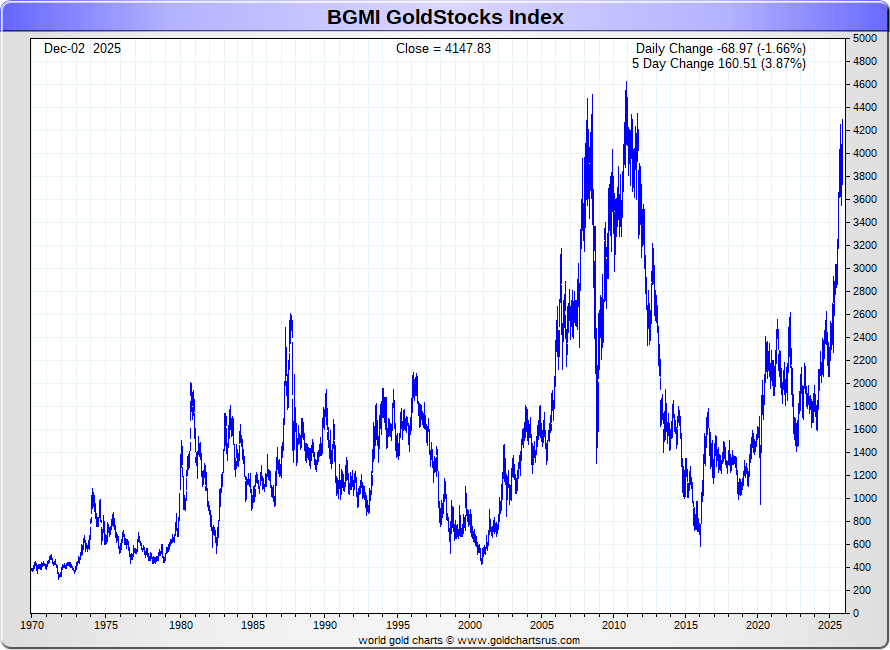Image resolution: width=890 pixels, height=650 pixels.
Task: Click the y-axis value 4000
Action: 864,153
